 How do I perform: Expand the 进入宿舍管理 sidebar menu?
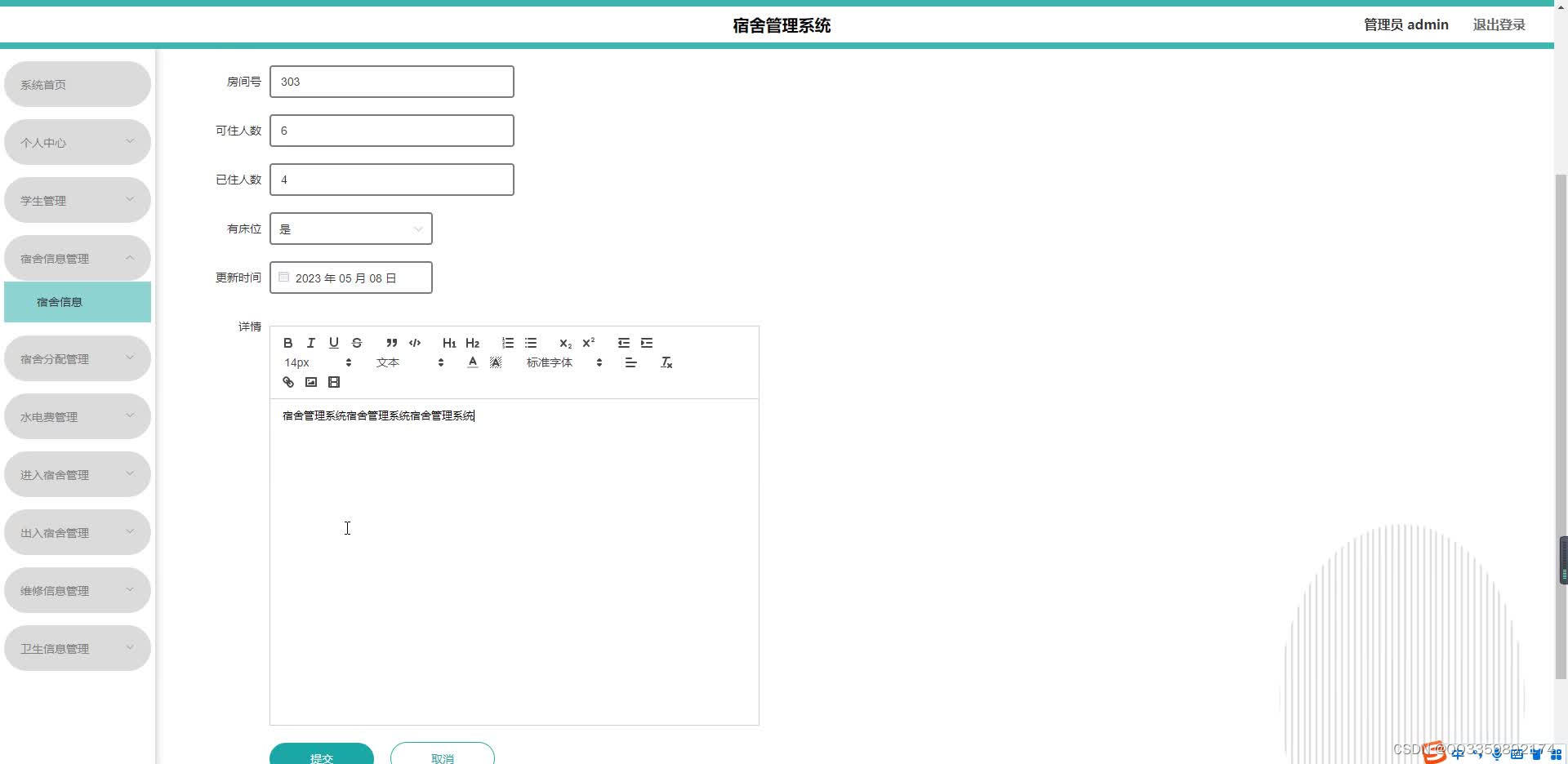coord(78,474)
